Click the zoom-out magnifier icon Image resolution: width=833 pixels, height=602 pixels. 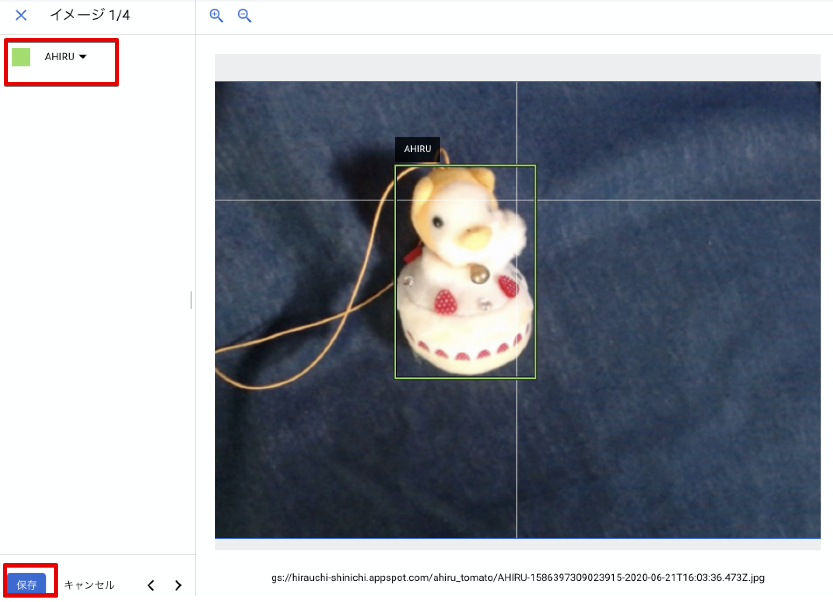[244, 16]
